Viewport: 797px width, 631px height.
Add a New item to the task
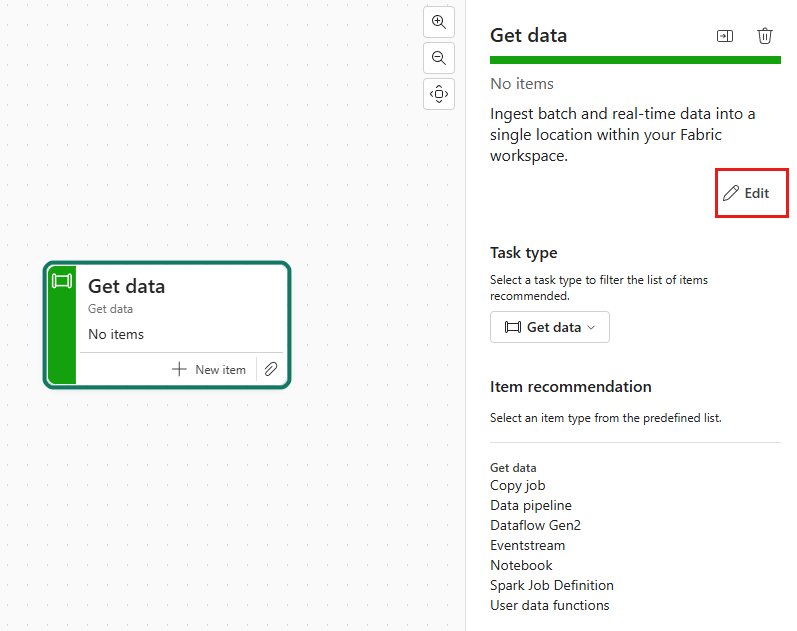click(x=209, y=369)
